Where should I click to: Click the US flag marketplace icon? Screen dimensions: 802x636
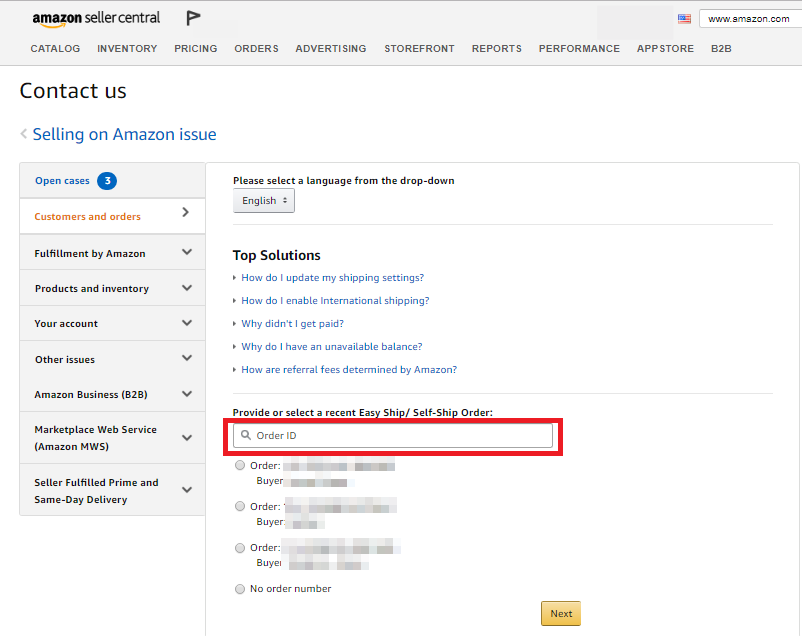(x=684, y=19)
